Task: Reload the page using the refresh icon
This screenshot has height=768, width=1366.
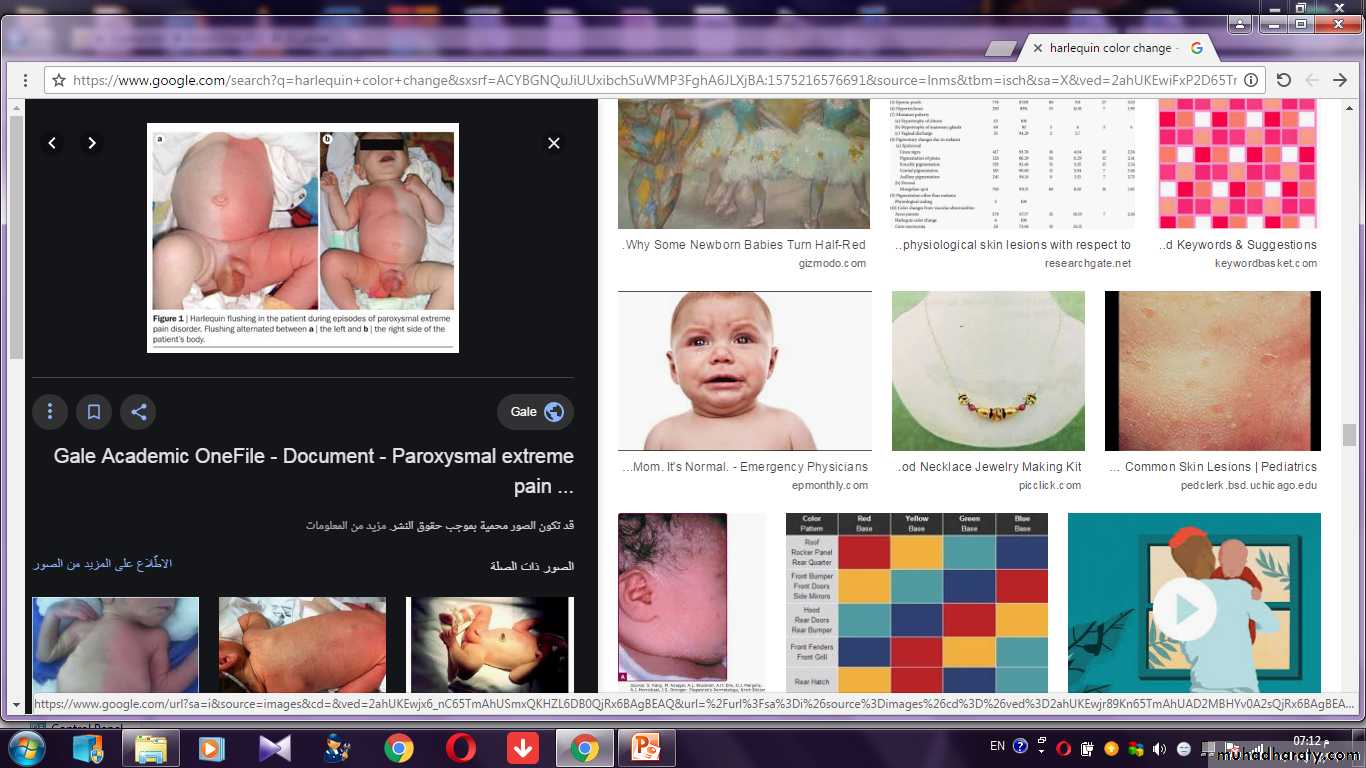Action: [1284, 80]
